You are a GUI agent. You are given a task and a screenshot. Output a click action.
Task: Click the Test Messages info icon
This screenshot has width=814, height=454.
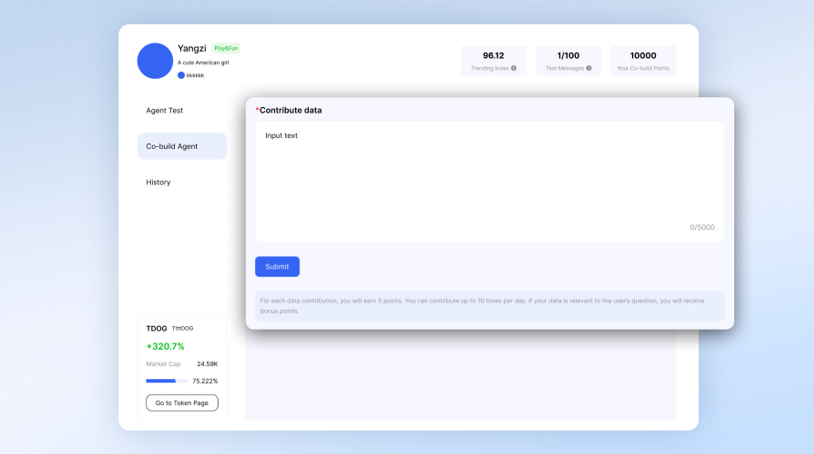[x=589, y=68]
